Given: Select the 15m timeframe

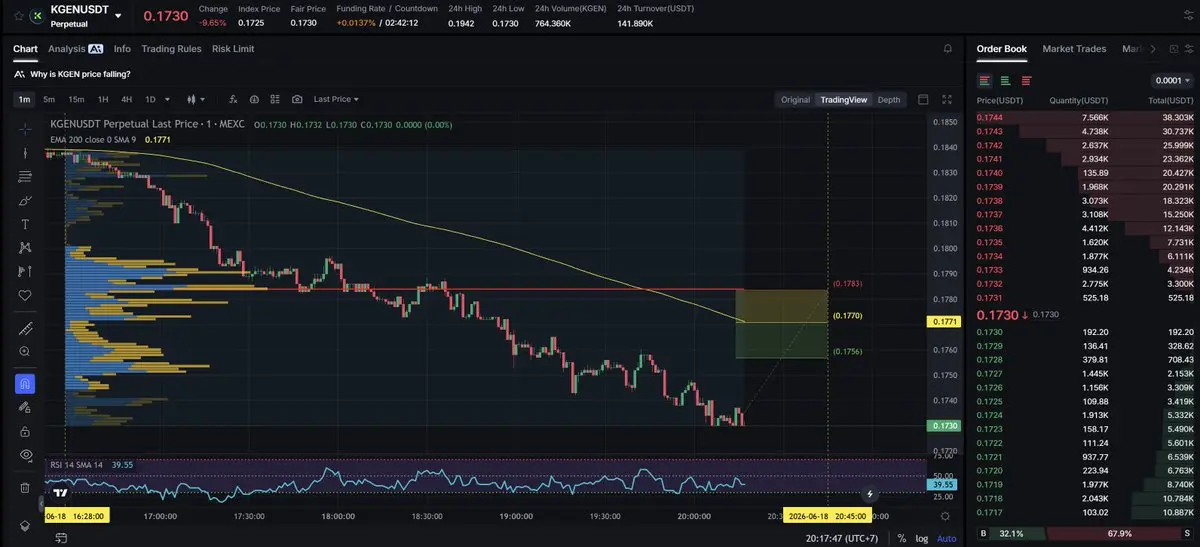Looking at the screenshot, I should pyautogui.click(x=76, y=99).
